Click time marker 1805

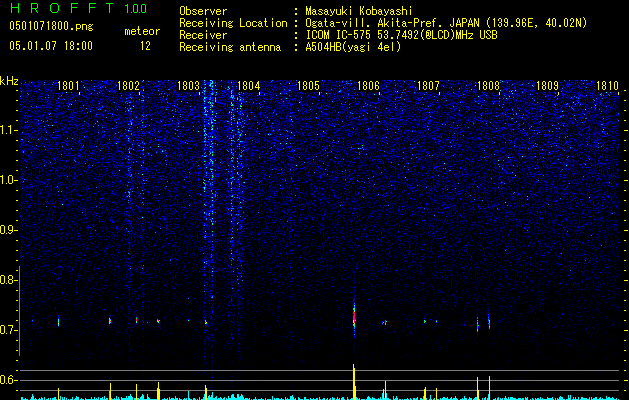pyautogui.click(x=308, y=86)
